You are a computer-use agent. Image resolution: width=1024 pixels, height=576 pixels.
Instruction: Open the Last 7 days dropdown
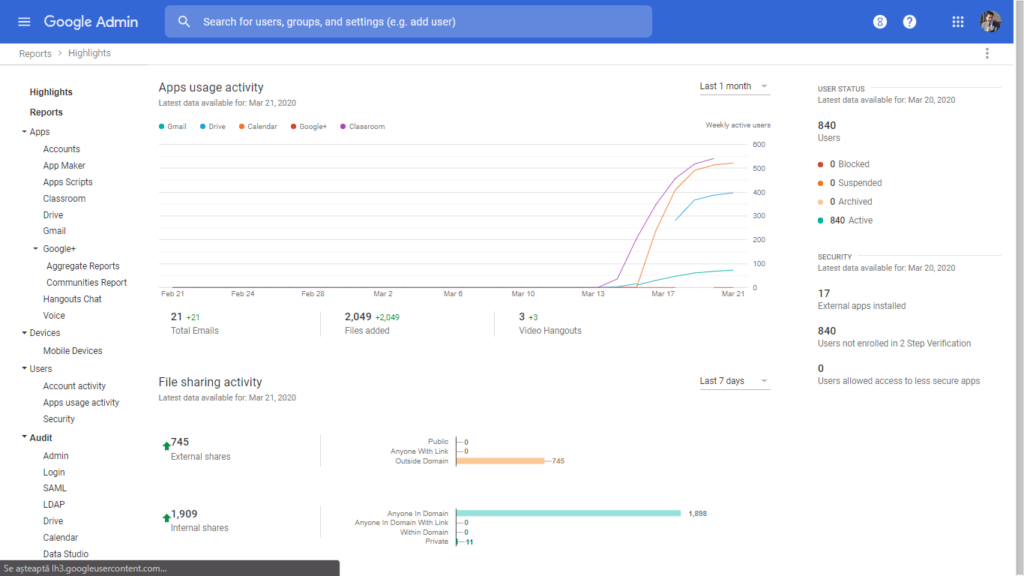(734, 381)
